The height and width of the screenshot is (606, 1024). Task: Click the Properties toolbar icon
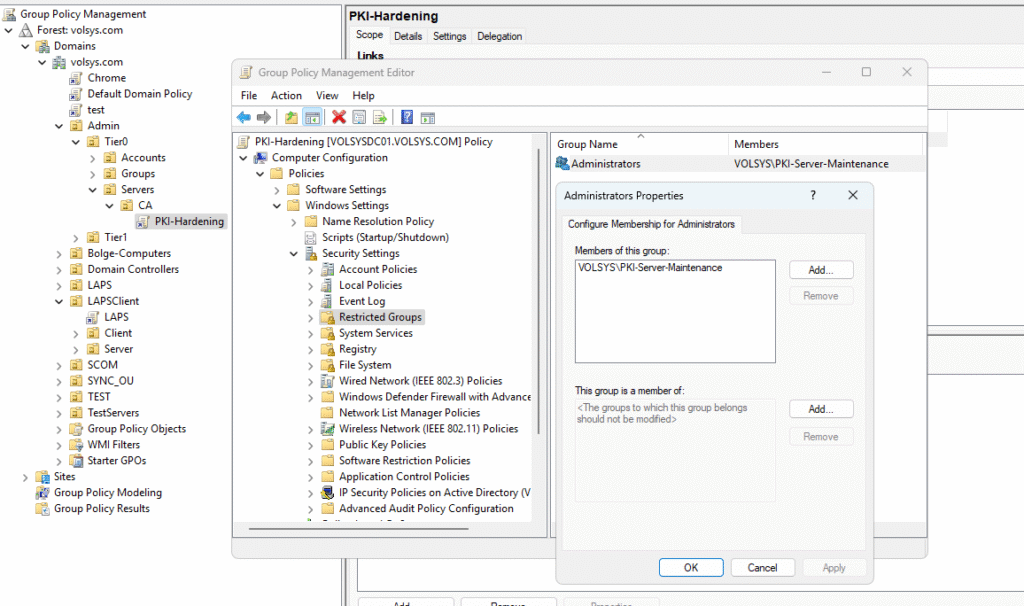click(359, 117)
